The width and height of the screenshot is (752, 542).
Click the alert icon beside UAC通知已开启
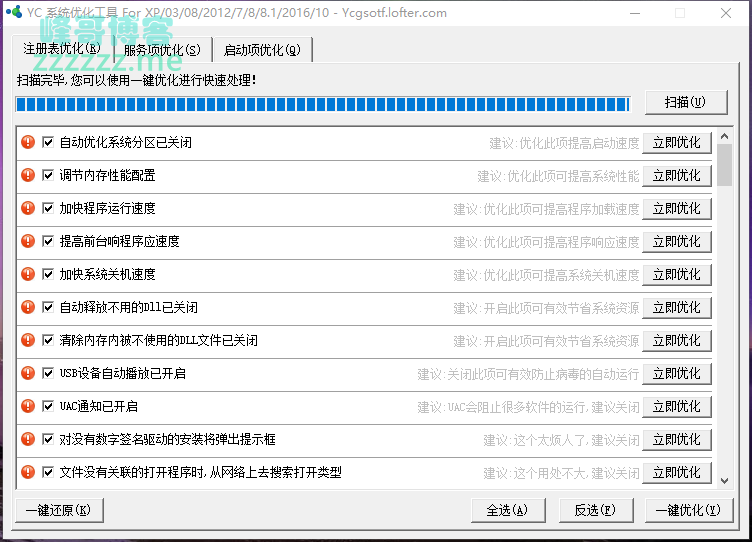pyautogui.click(x=28, y=406)
